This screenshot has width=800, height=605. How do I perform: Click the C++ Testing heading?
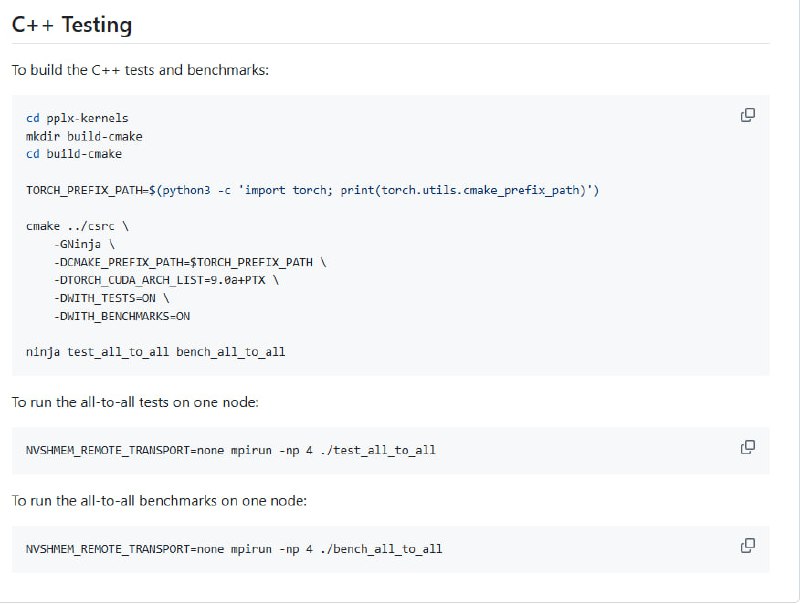point(71,25)
